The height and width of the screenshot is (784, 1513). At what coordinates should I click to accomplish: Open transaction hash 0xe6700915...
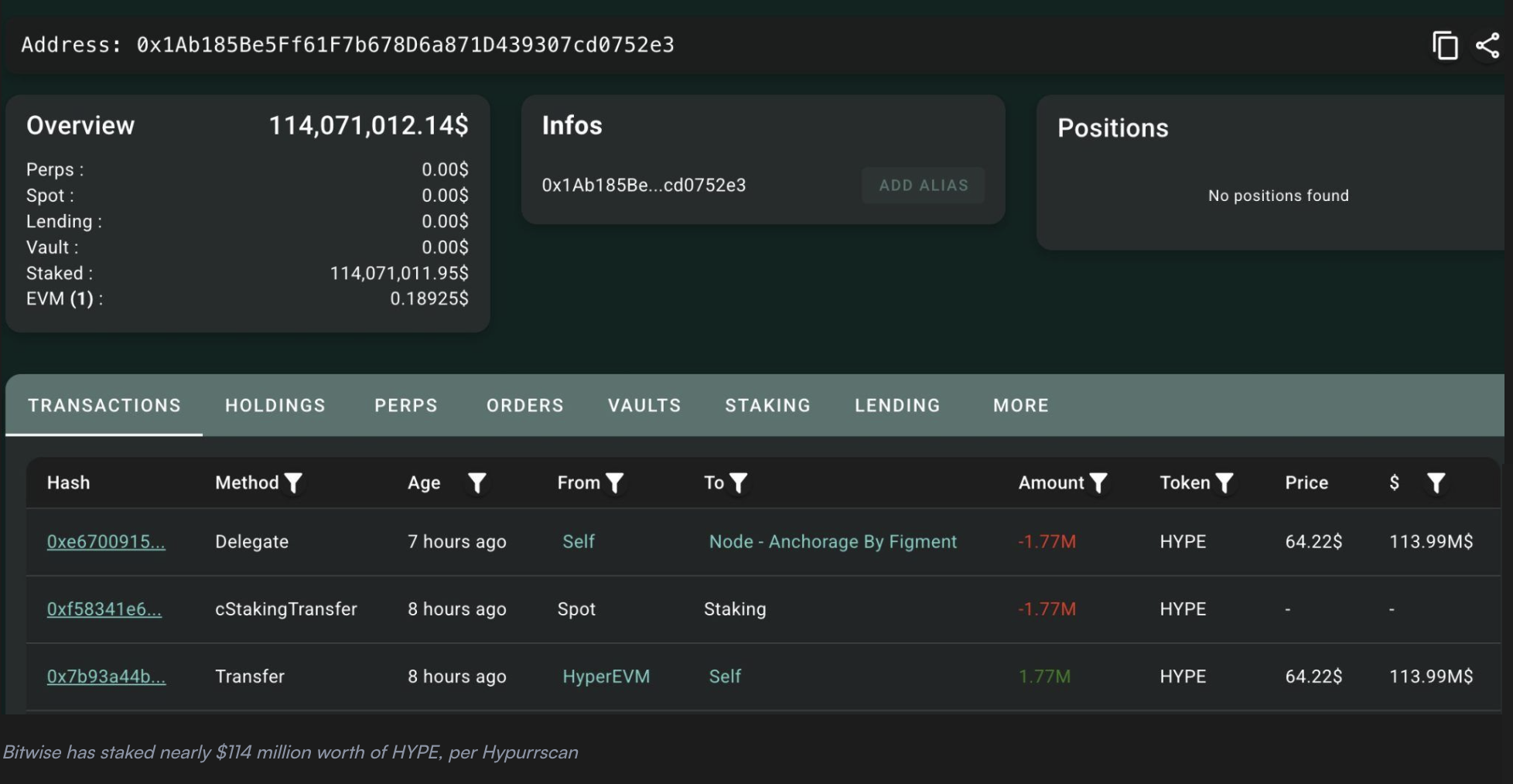pyautogui.click(x=106, y=541)
